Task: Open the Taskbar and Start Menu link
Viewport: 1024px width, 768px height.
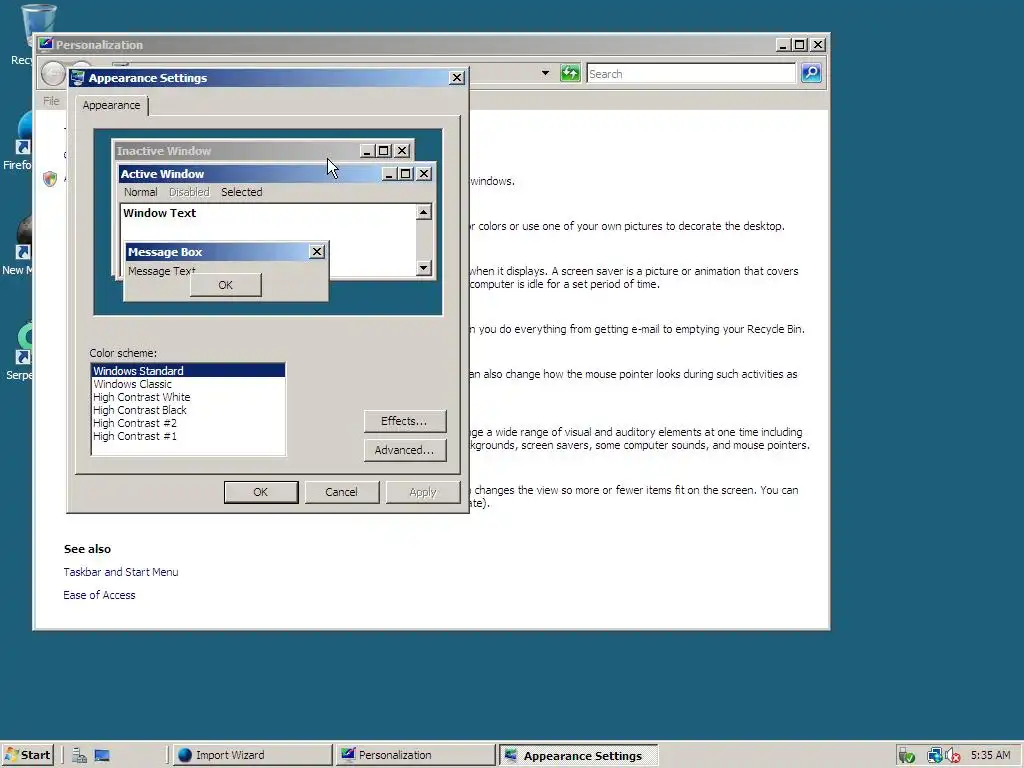Action: coord(121,571)
